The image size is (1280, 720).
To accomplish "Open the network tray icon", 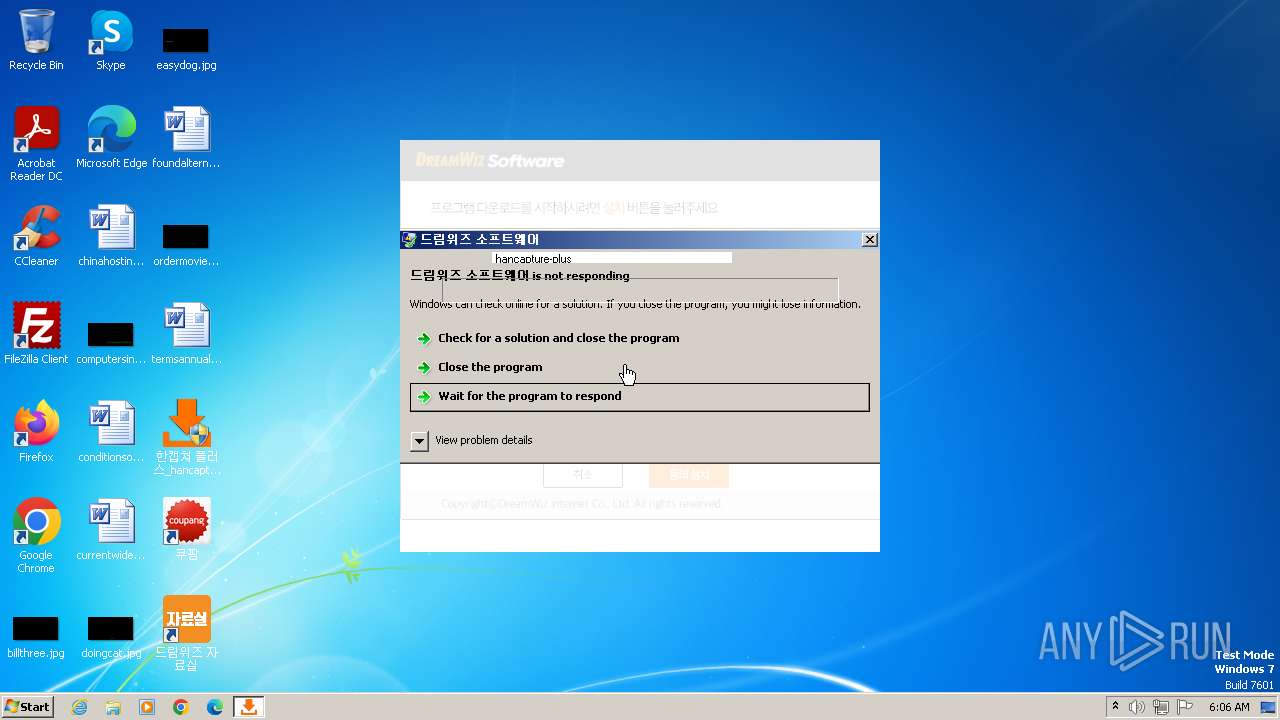I will [1161, 707].
